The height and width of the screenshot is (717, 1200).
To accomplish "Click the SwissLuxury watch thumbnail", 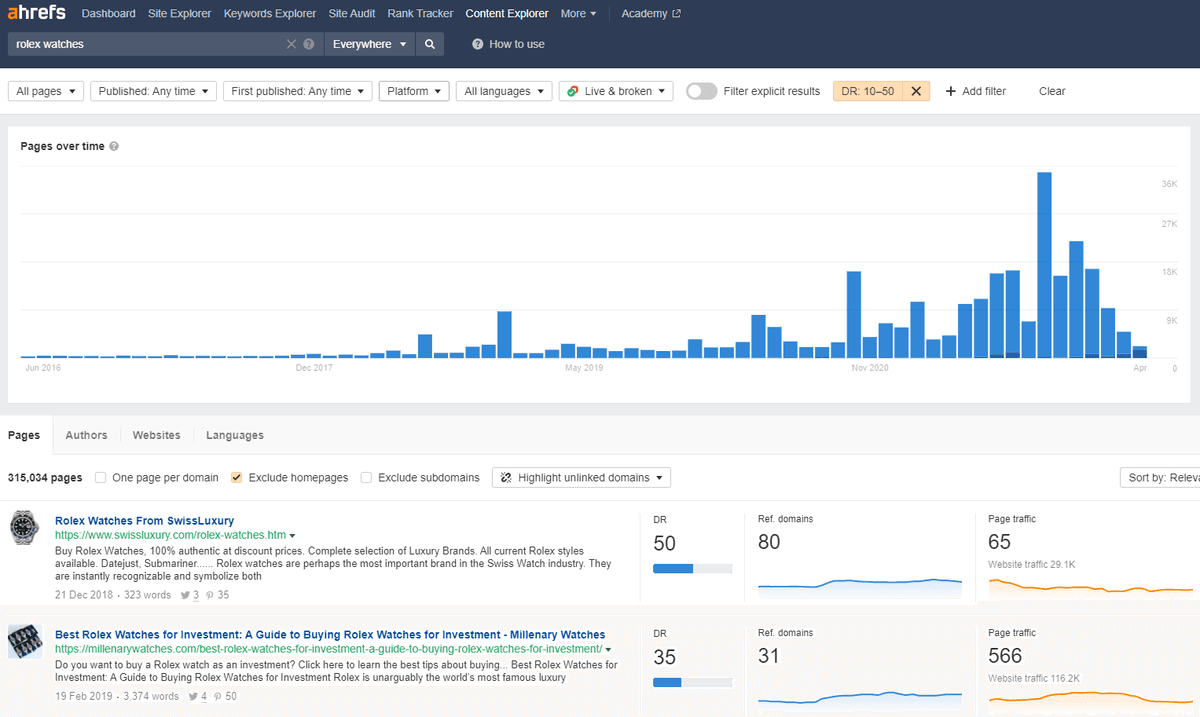I will (x=24, y=528).
